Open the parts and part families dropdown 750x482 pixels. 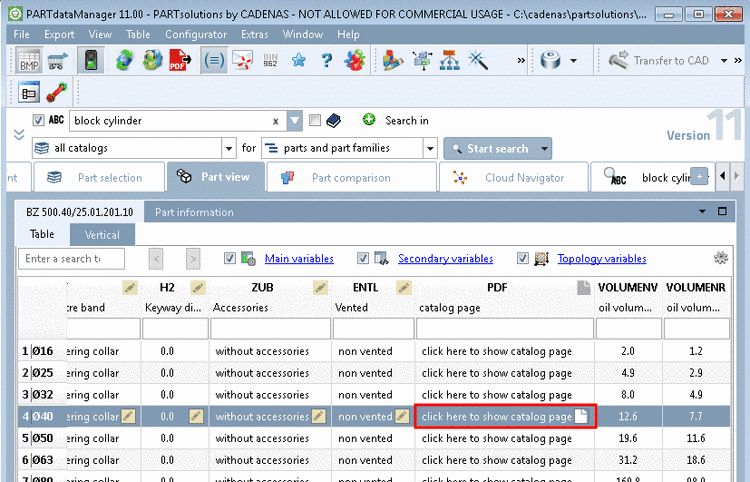(x=430, y=149)
